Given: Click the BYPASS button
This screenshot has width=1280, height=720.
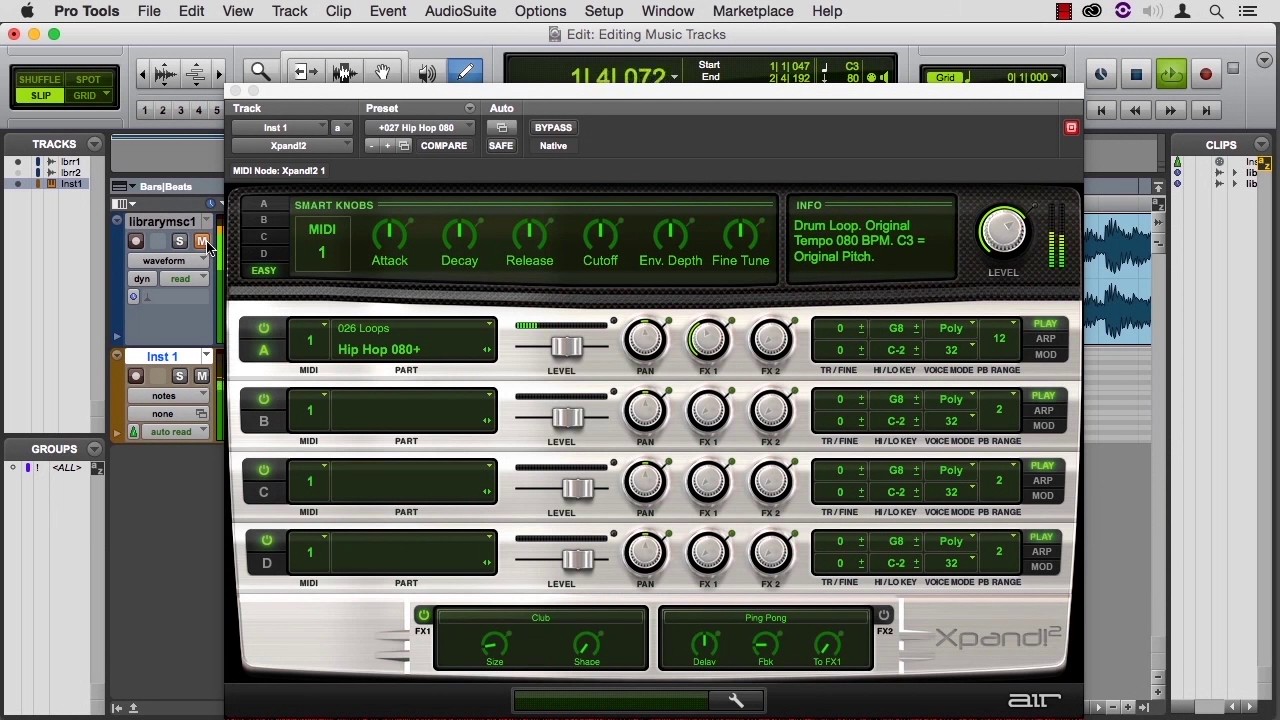Looking at the screenshot, I should pos(553,128).
